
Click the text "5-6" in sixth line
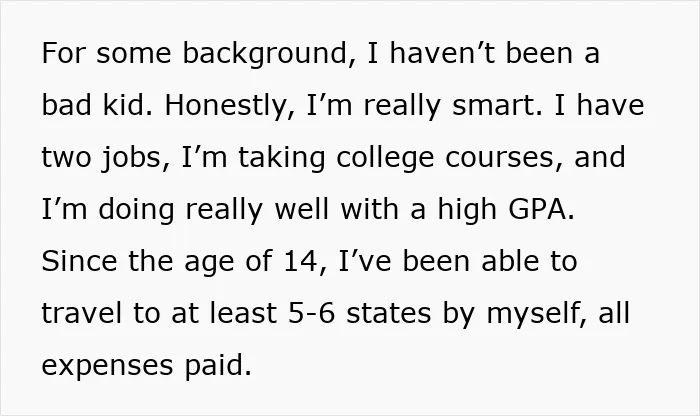(311, 313)
